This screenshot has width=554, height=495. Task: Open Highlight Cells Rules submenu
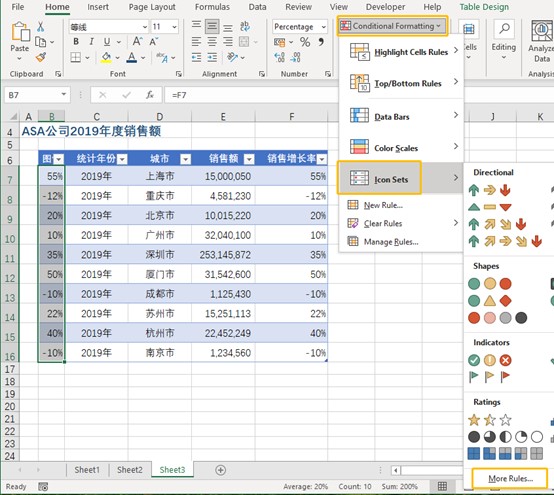point(401,52)
